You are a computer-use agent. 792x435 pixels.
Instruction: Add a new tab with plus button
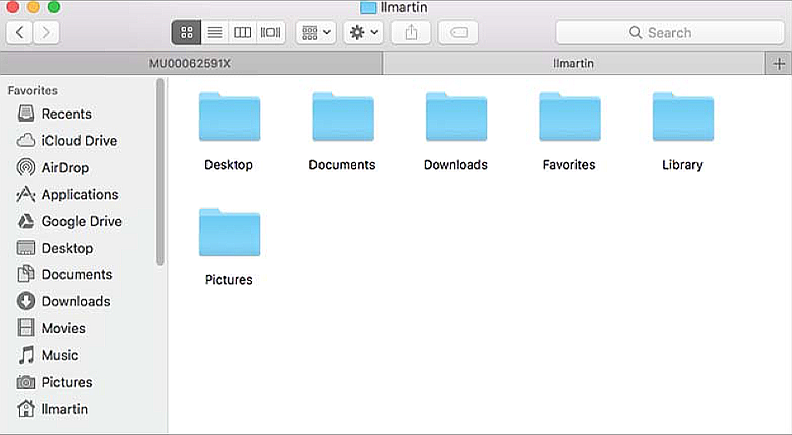click(x=779, y=64)
